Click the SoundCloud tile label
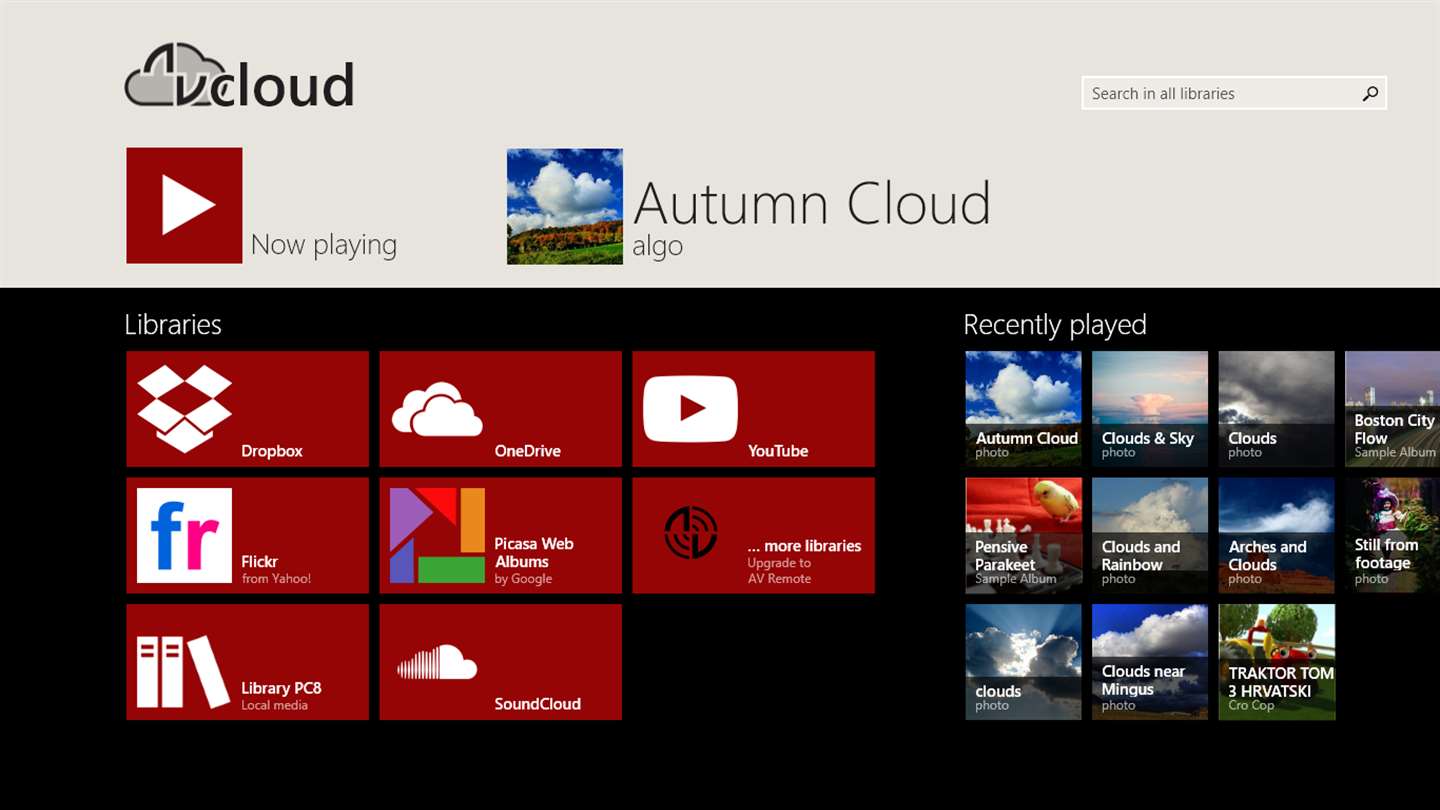The height and width of the screenshot is (810, 1440). pyautogui.click(x=537, y=704)
